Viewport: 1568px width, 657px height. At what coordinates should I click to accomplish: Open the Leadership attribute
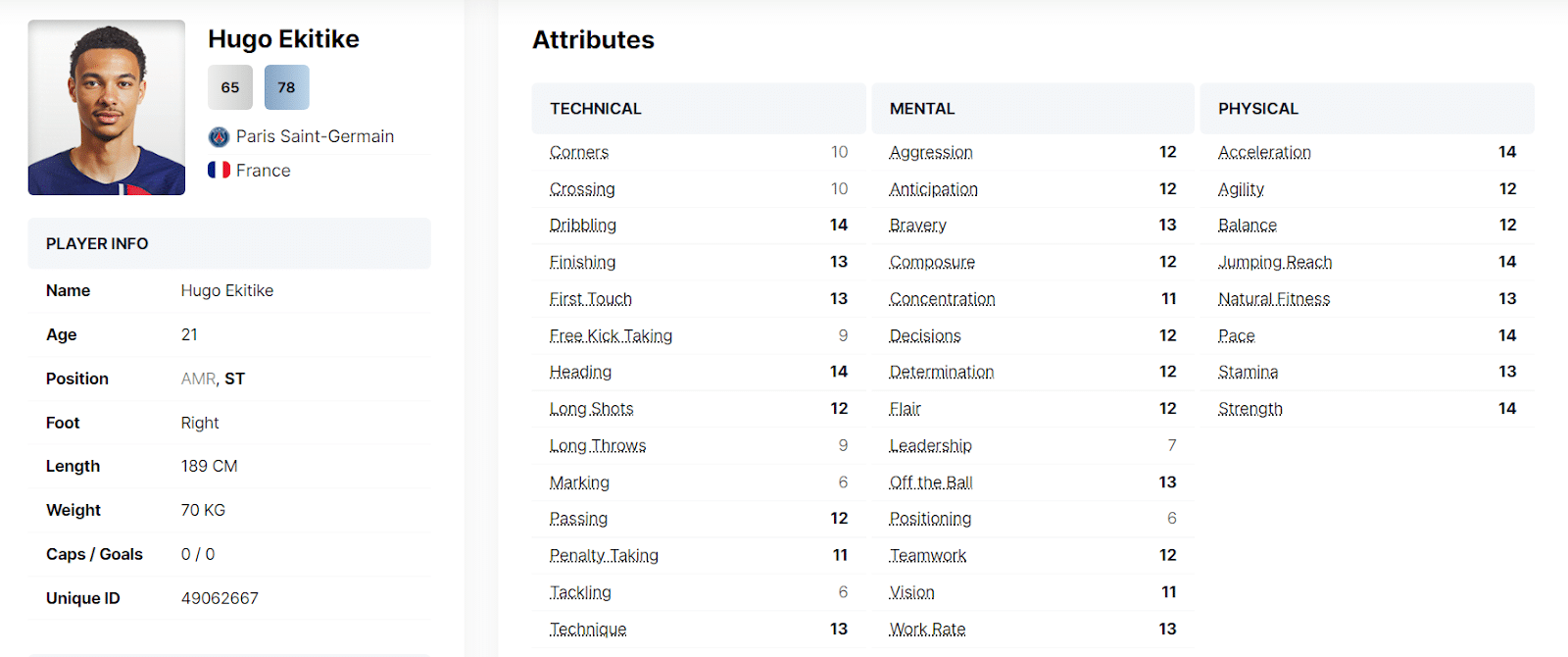pyautogui.click(x=929, y=445)
